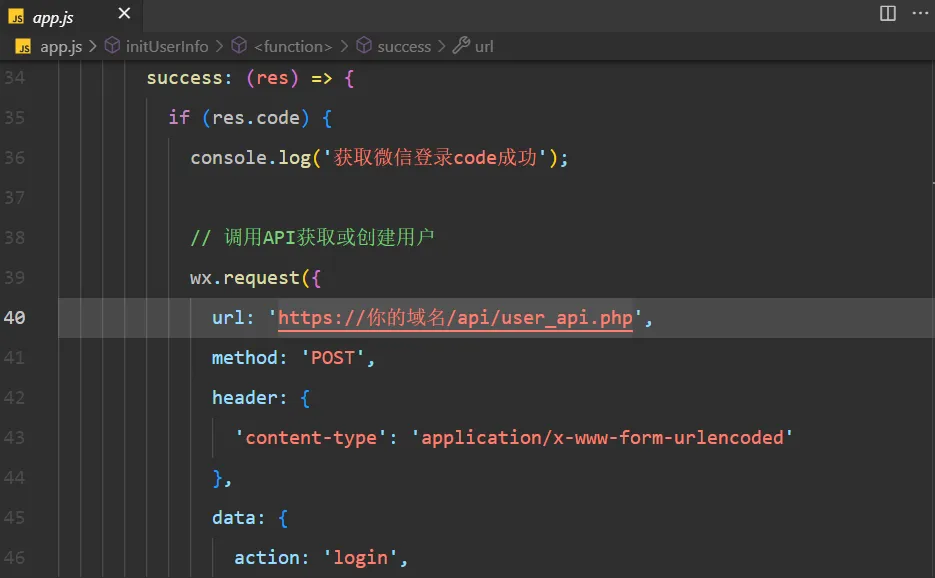This screenshot has width=935, height=578.
Task: Select the url breadcrumb item
Action: click(484, 46)
